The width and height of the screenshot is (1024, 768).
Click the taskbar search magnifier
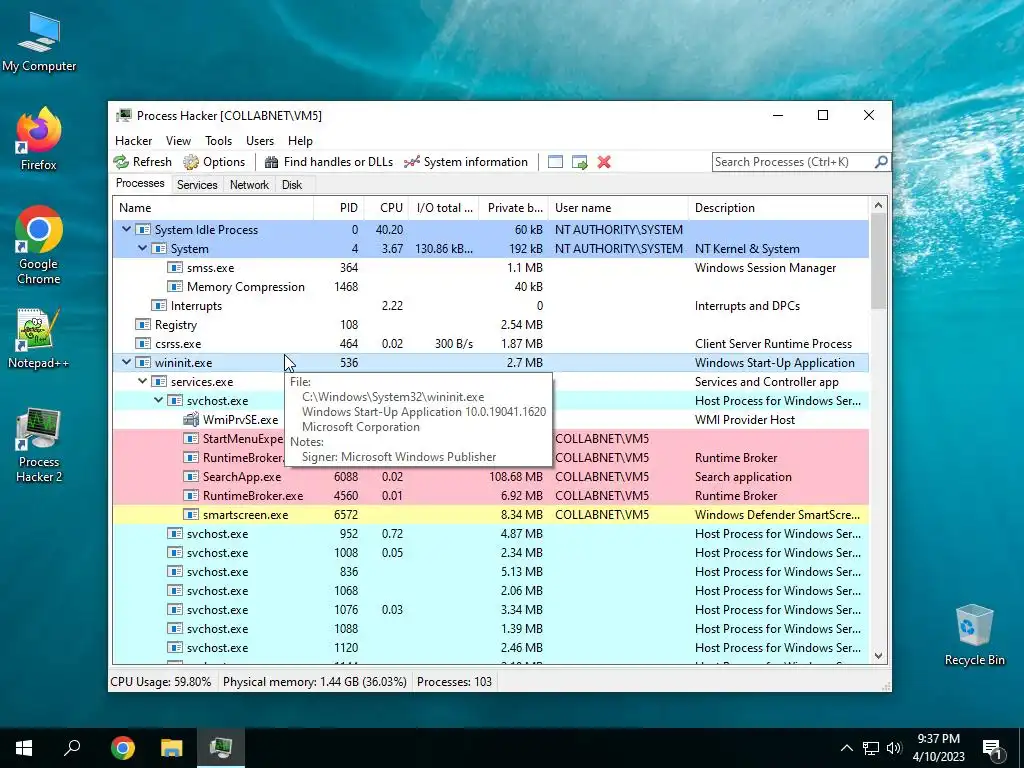click(x=72, y=748)
